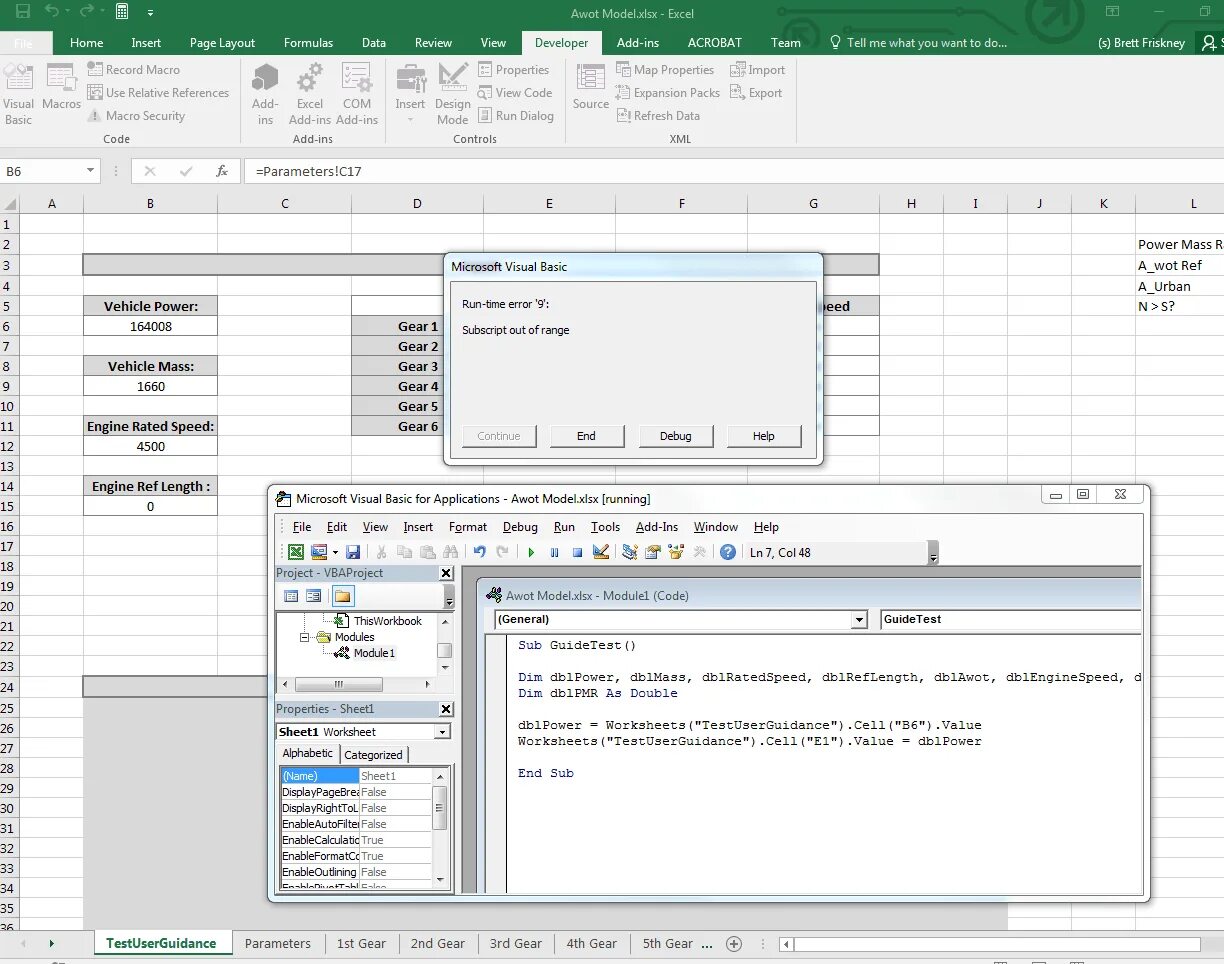
Task: Click Map Properties in XML group
Action: click(665, 70)
